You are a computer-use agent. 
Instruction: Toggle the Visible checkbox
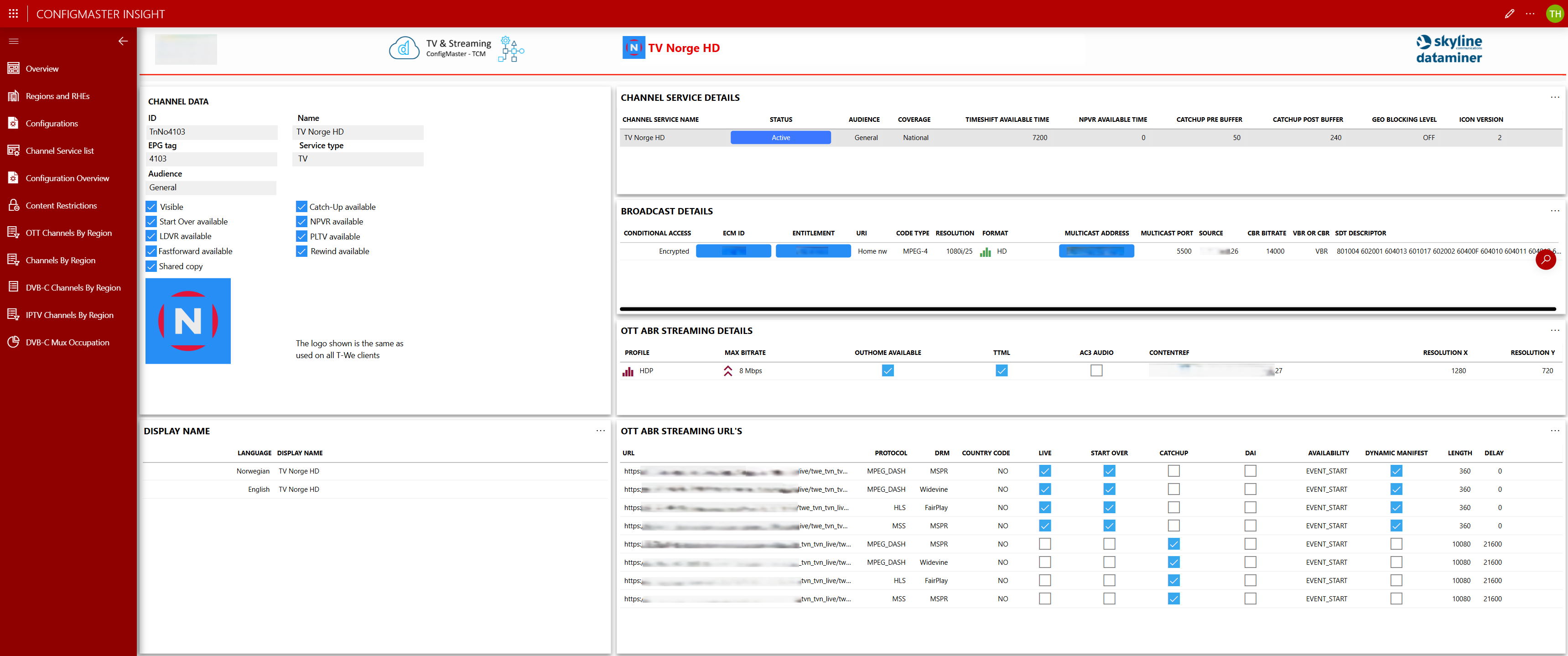click(151, 207)
